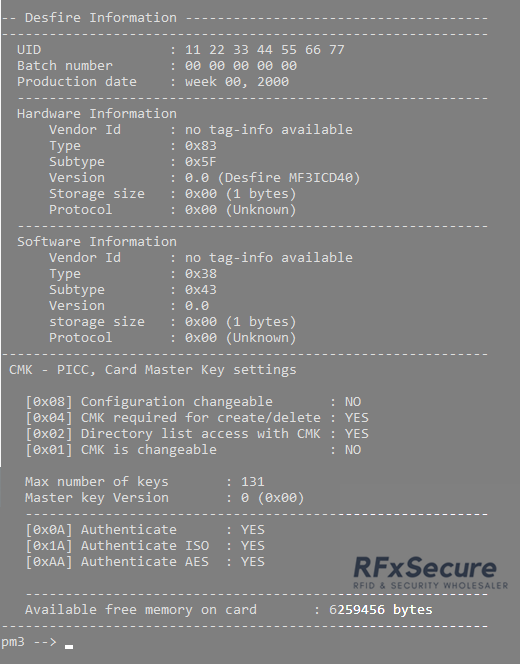The width and height of the screenshot is (520, 664).
Task: Click the Desfire Information header
Action: [x=101, y=18]
